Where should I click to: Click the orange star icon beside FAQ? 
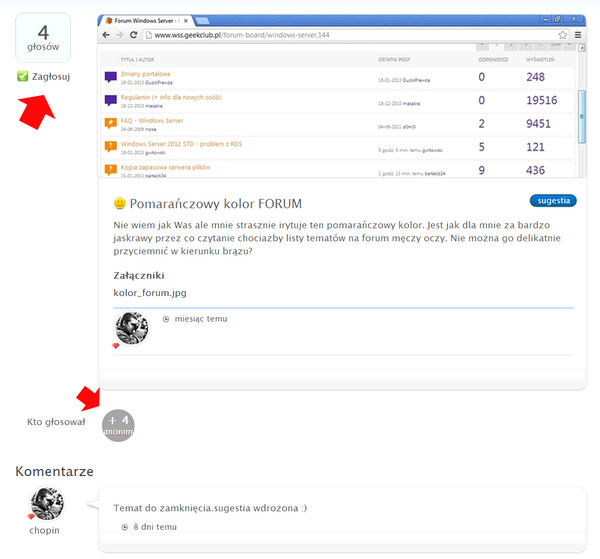(x=111, y=124)
